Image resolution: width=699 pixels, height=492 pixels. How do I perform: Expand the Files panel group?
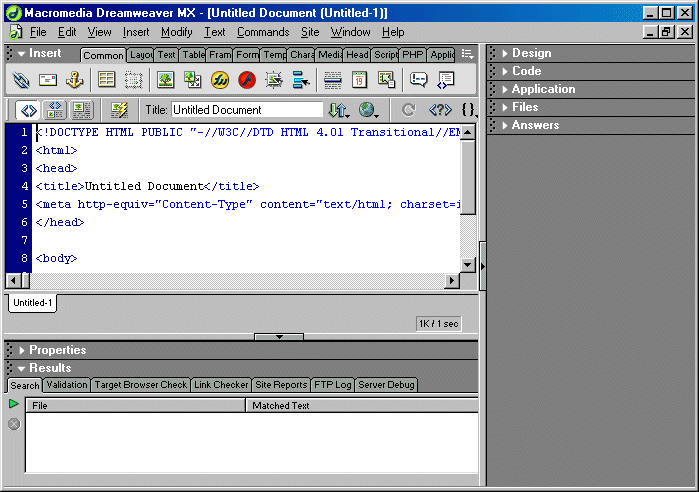pos(505,107)
